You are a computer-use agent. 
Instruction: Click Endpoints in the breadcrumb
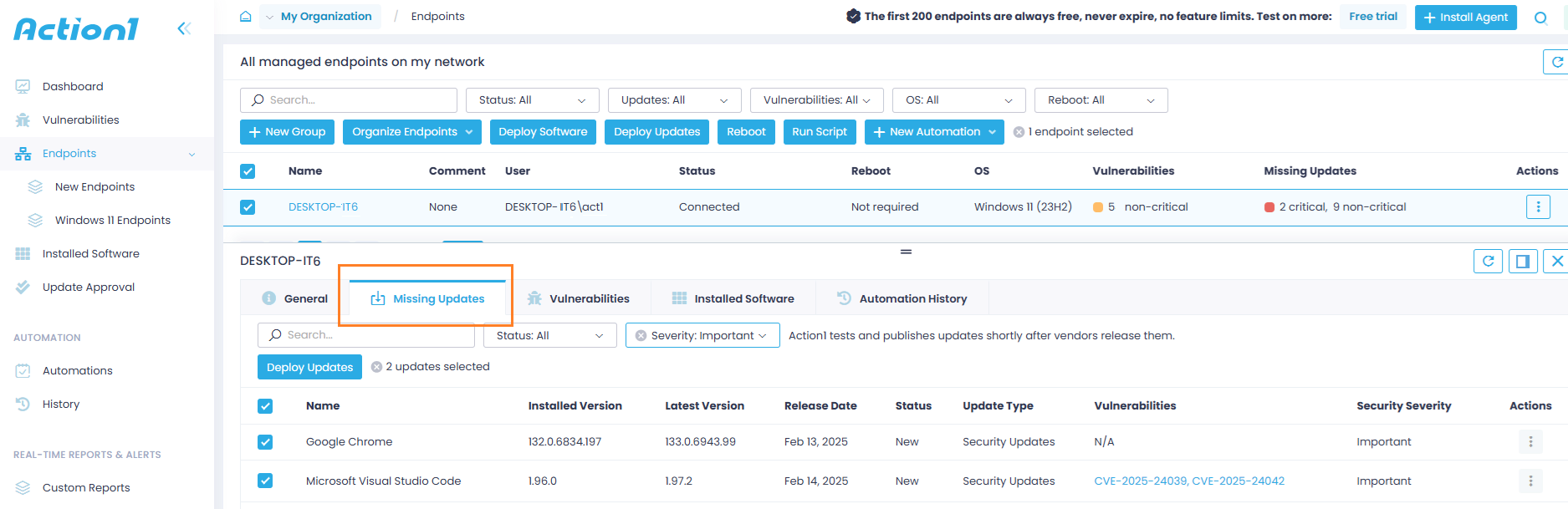[437, 17]
